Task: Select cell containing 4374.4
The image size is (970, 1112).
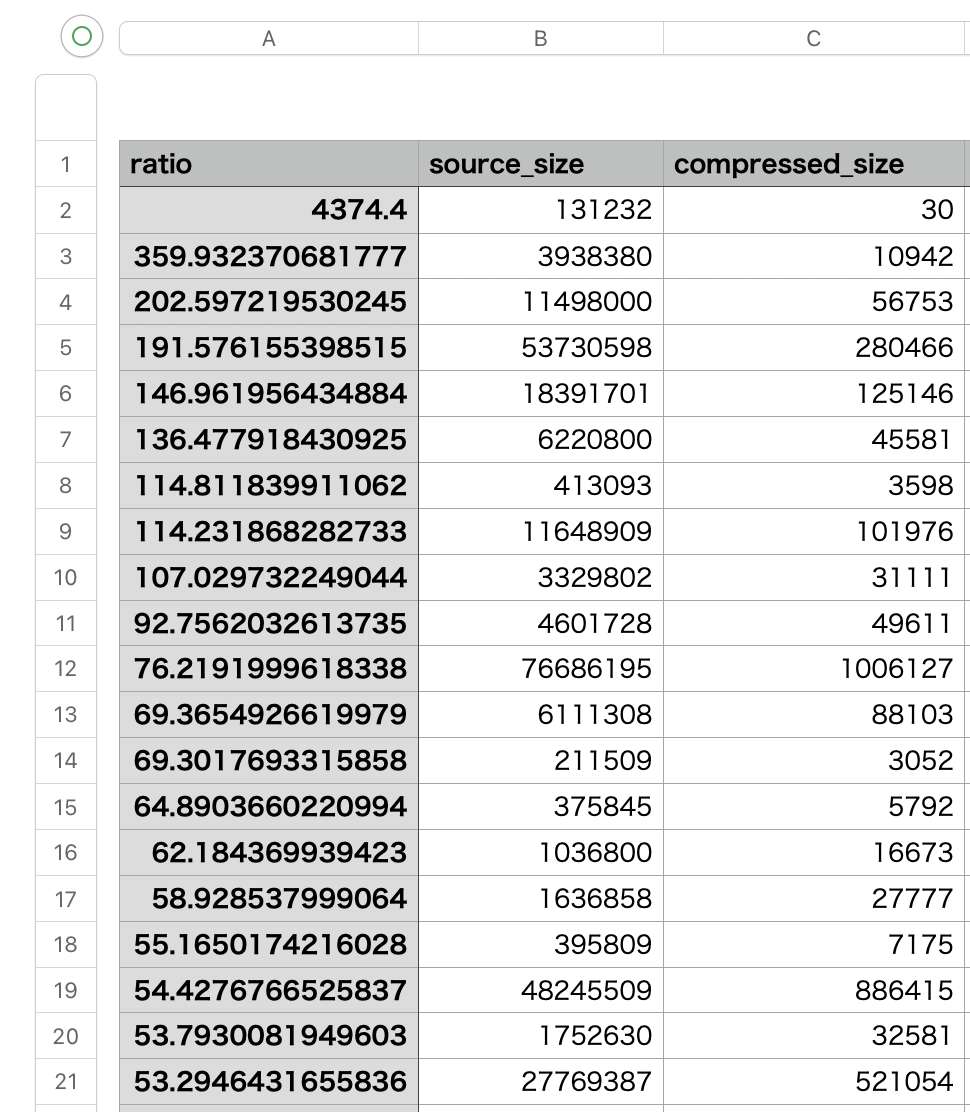Action: [269, 210]
